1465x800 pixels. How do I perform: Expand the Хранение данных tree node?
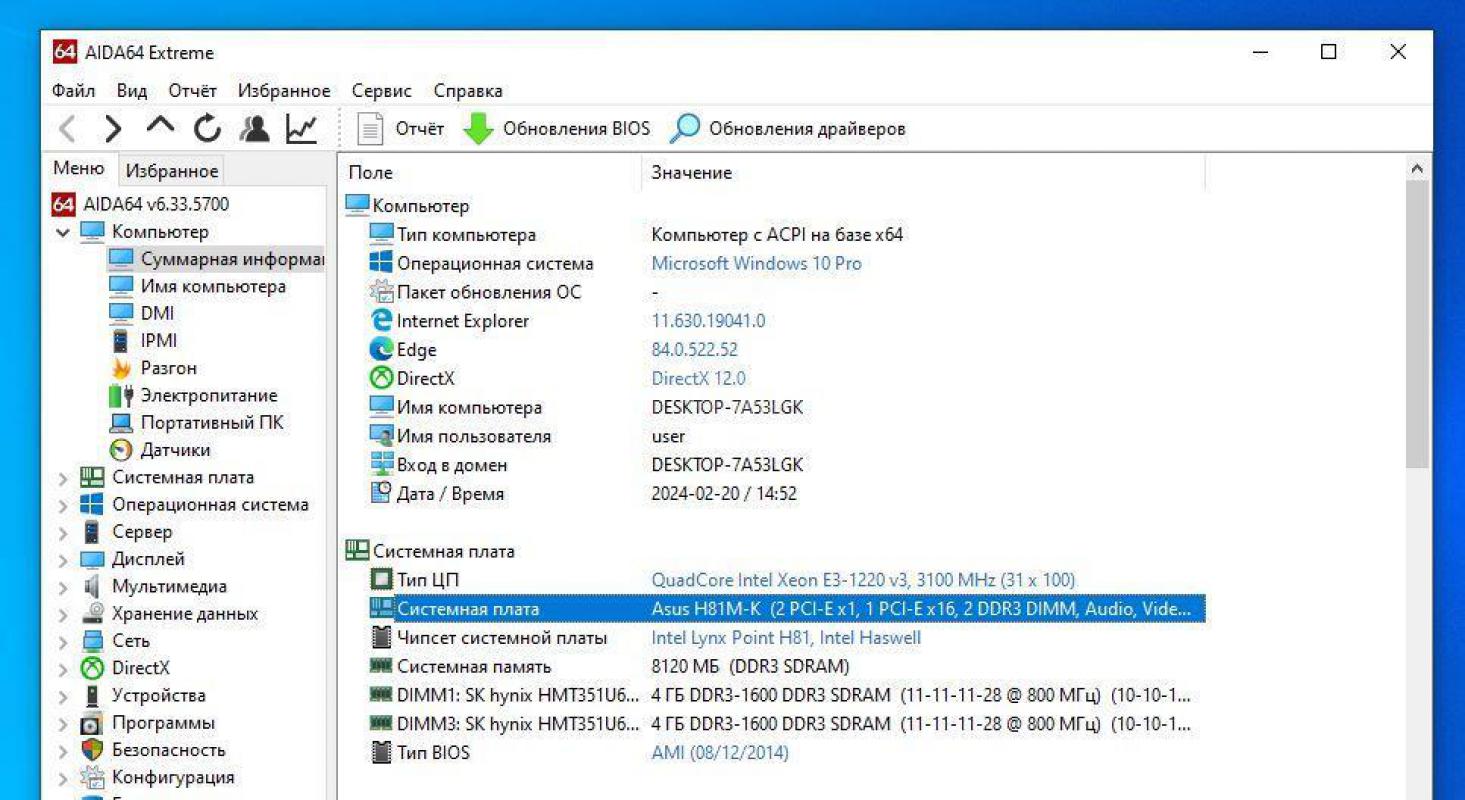[x=63, y=614]
